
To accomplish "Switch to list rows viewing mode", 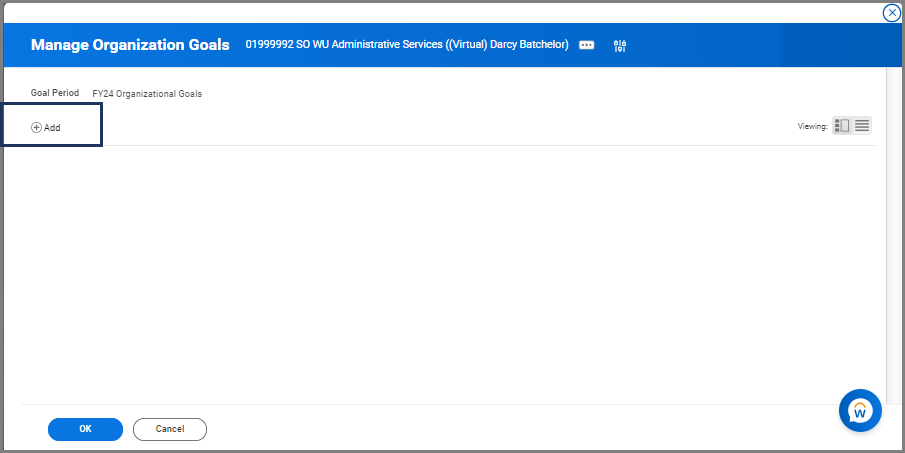I will [862, 126].
